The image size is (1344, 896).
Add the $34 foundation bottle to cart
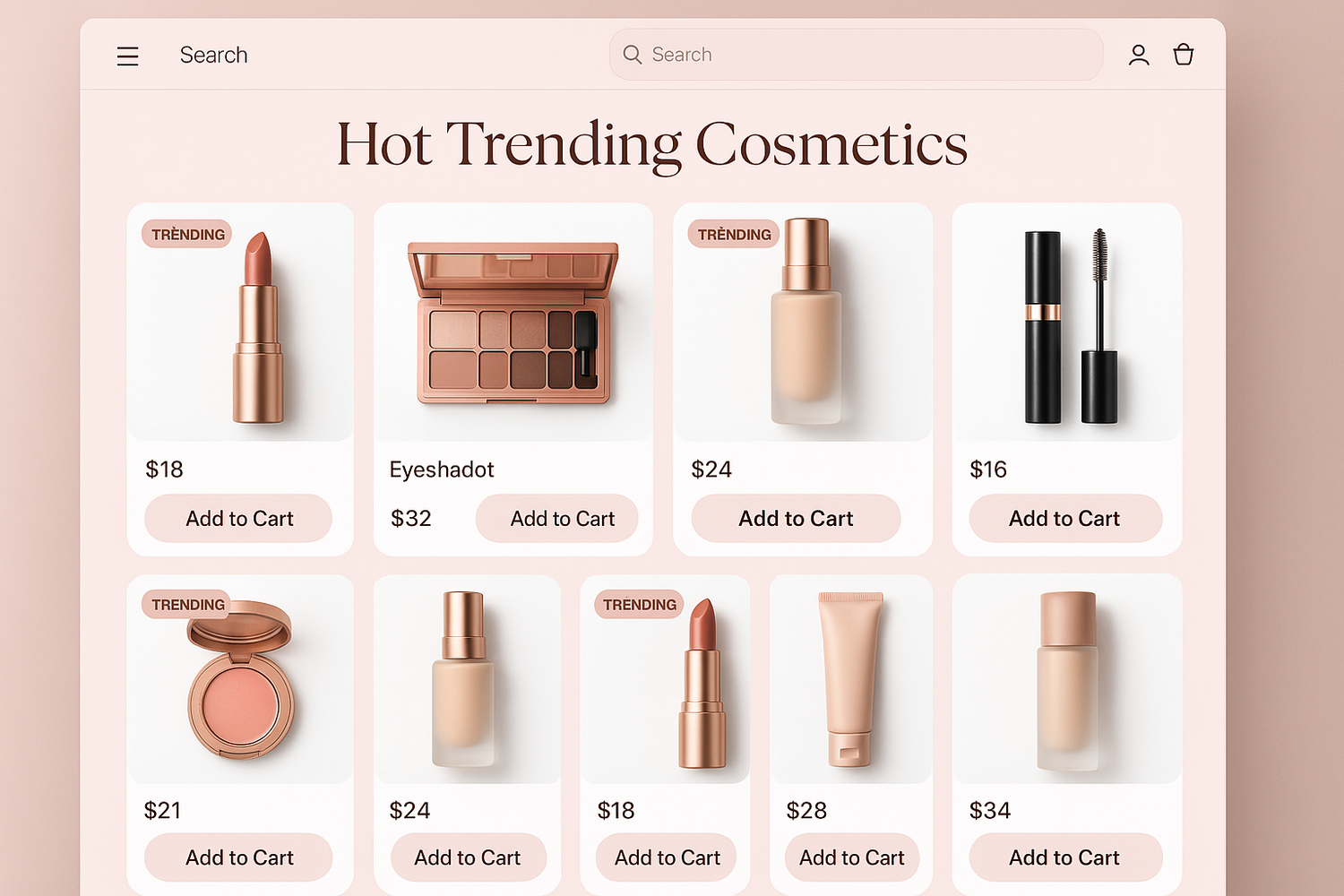click(1065, 857)
